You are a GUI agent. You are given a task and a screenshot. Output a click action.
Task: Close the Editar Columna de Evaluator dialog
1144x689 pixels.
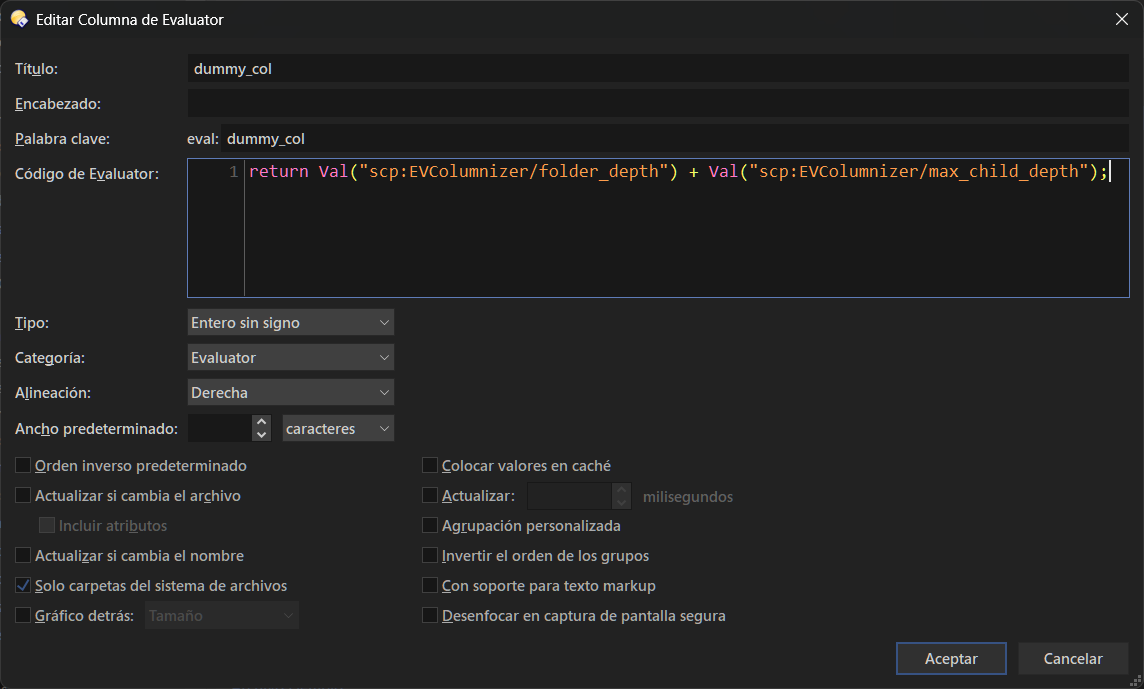pyautogui.click(x=1121, y=18)
